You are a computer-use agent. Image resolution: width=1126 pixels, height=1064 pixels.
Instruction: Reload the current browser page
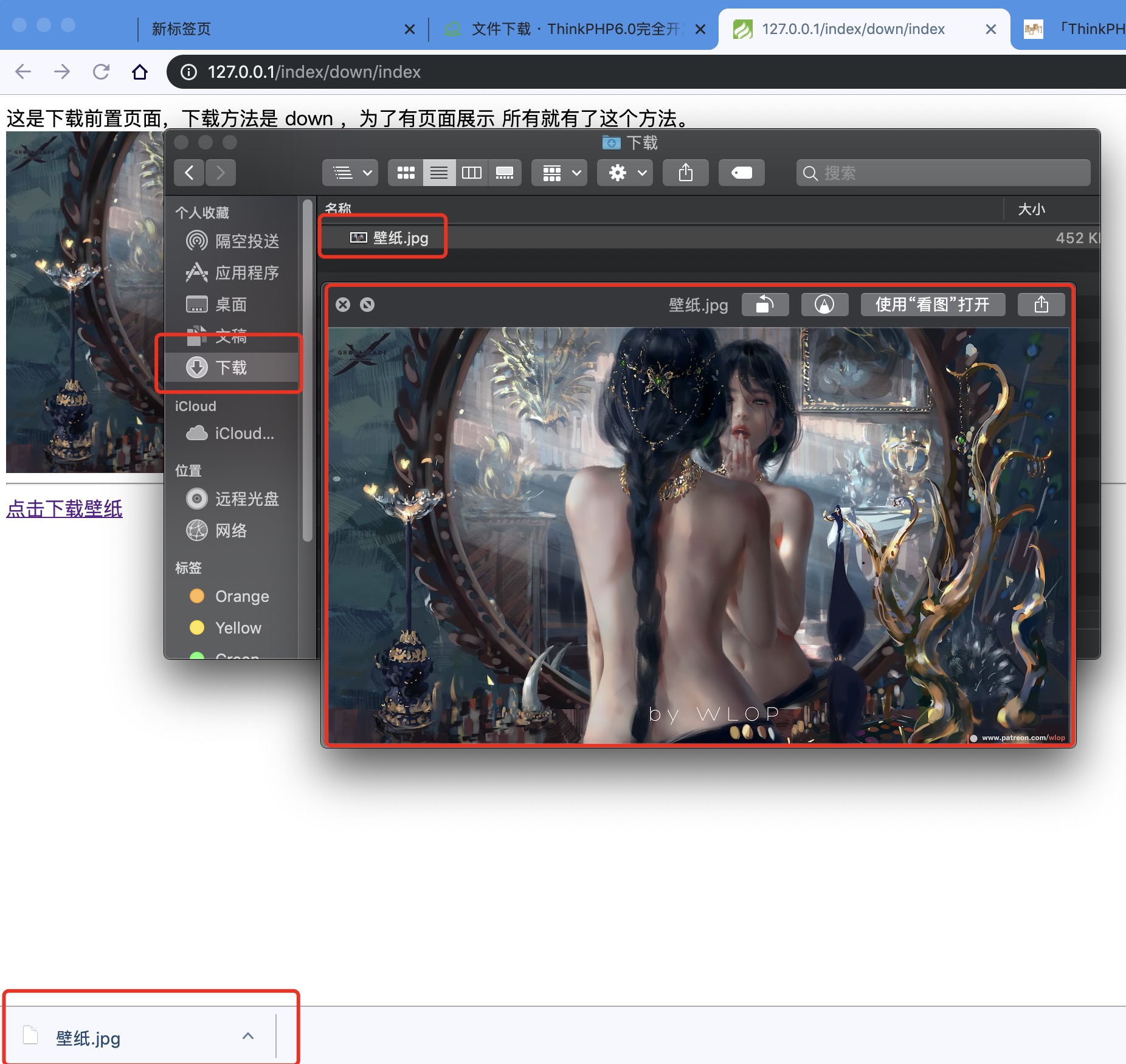pyautogui.click(x=101, y=72)
